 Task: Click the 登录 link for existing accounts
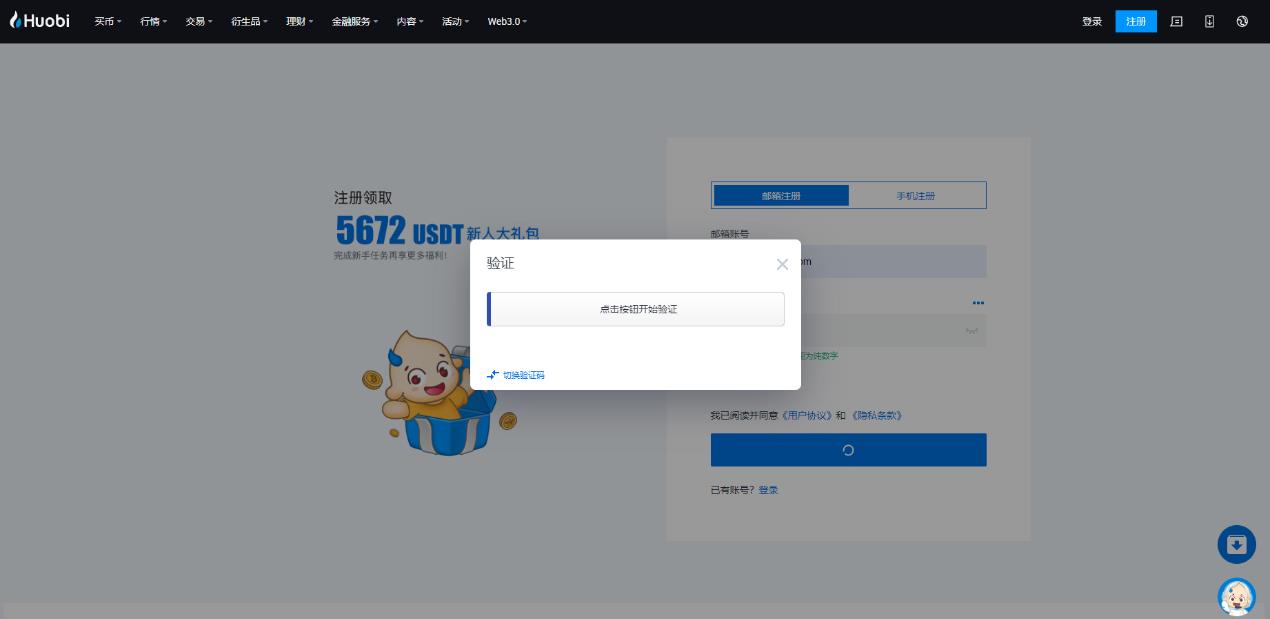[768, 490]
